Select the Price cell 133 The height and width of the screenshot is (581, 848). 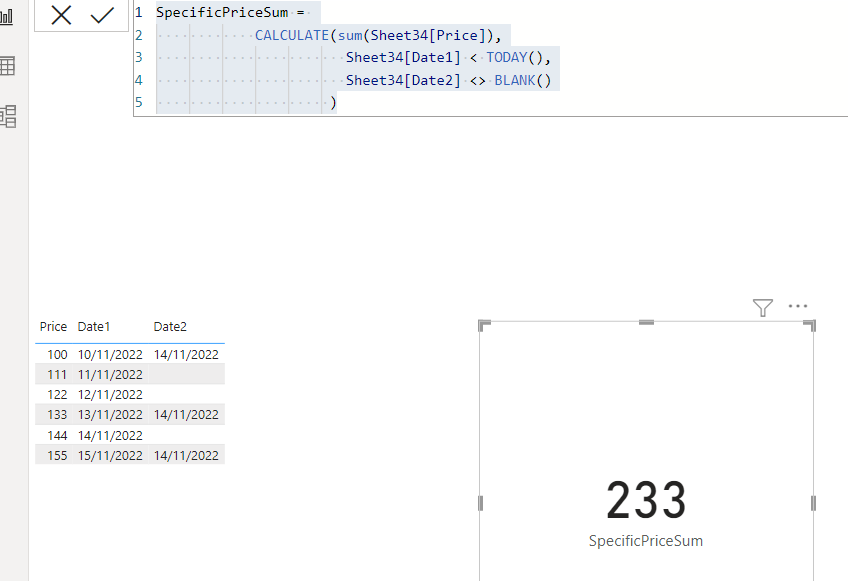(57, 415)
